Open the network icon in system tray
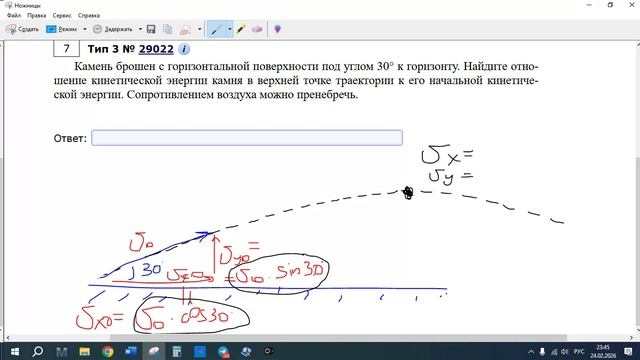 [554, 351]
